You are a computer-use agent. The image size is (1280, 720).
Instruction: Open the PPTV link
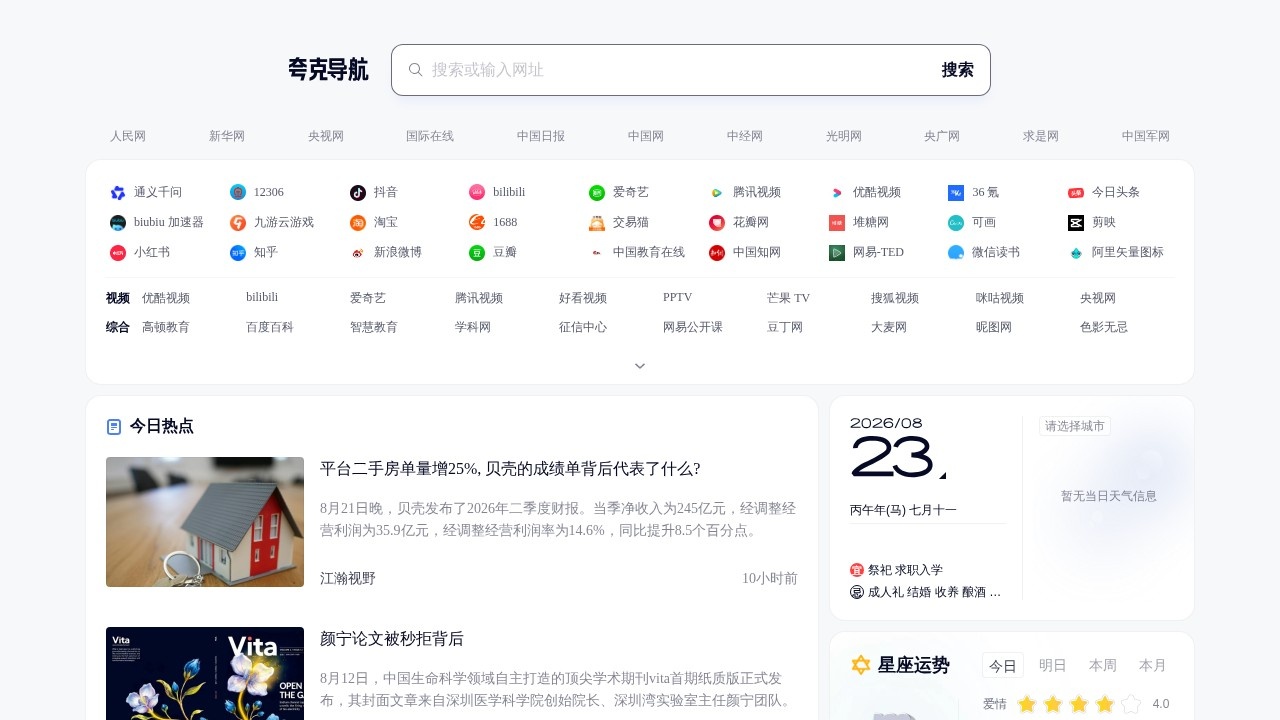[x=677, y=297]
